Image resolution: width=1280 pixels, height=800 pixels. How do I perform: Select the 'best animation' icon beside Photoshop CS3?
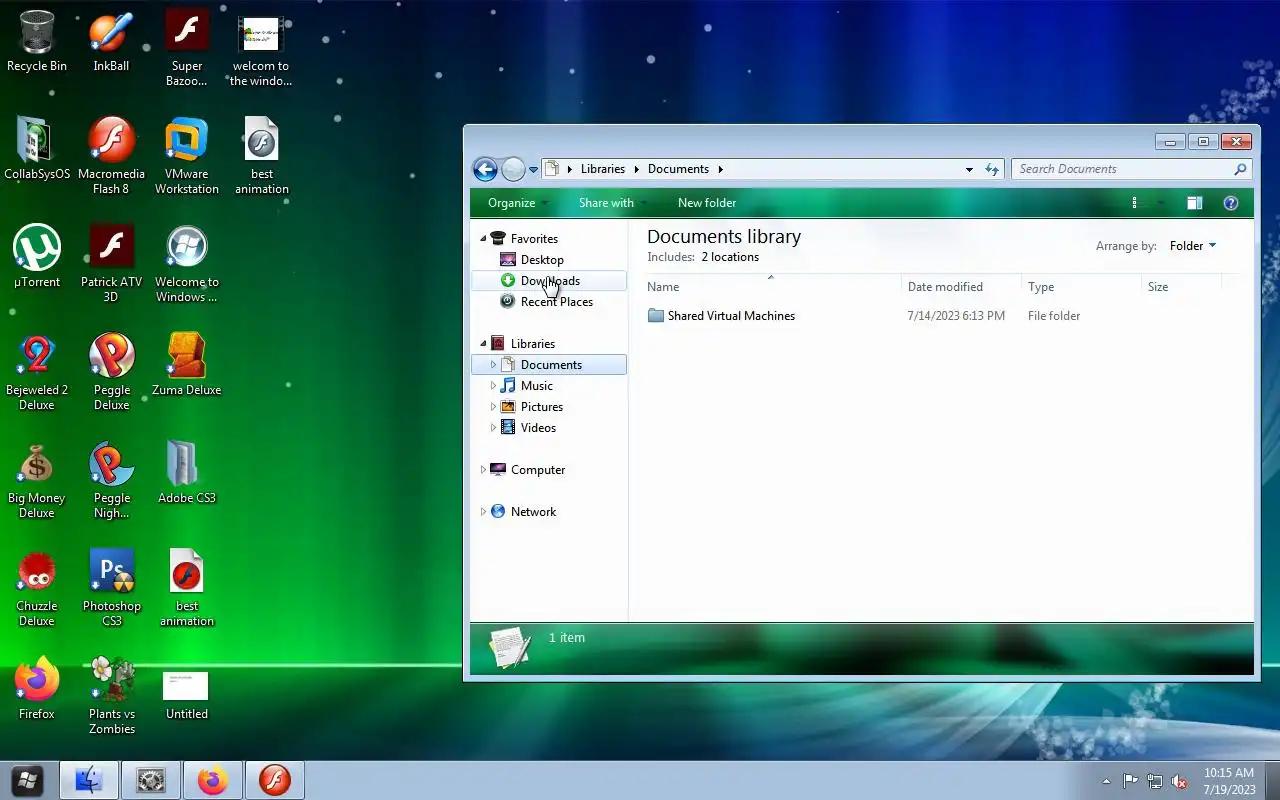pyautogui.click(x=187, y=587)
